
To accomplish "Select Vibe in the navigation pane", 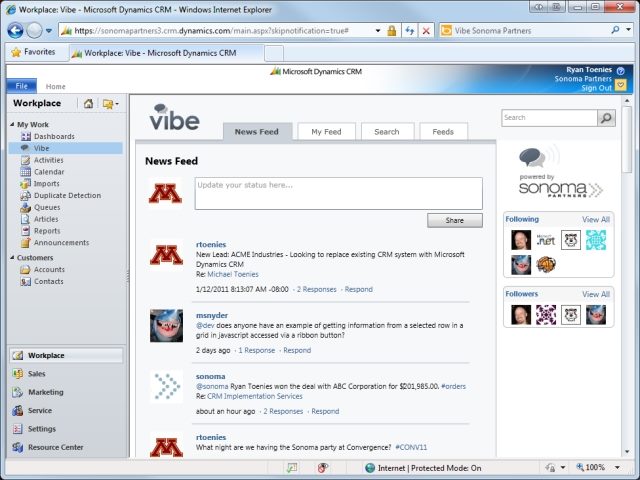I will (65, 148).
